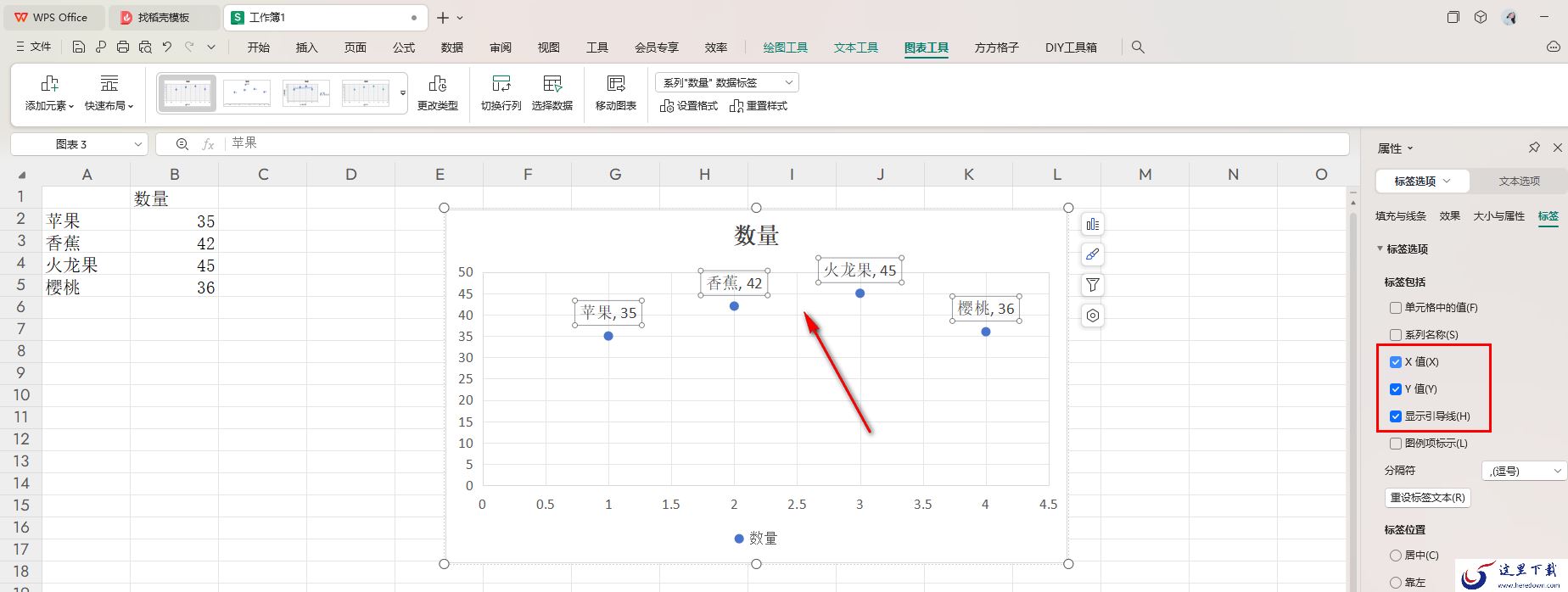The image size is (1568, 592).
Task: Click the 火龙果, 45 data label
Action: click(860, 271)
